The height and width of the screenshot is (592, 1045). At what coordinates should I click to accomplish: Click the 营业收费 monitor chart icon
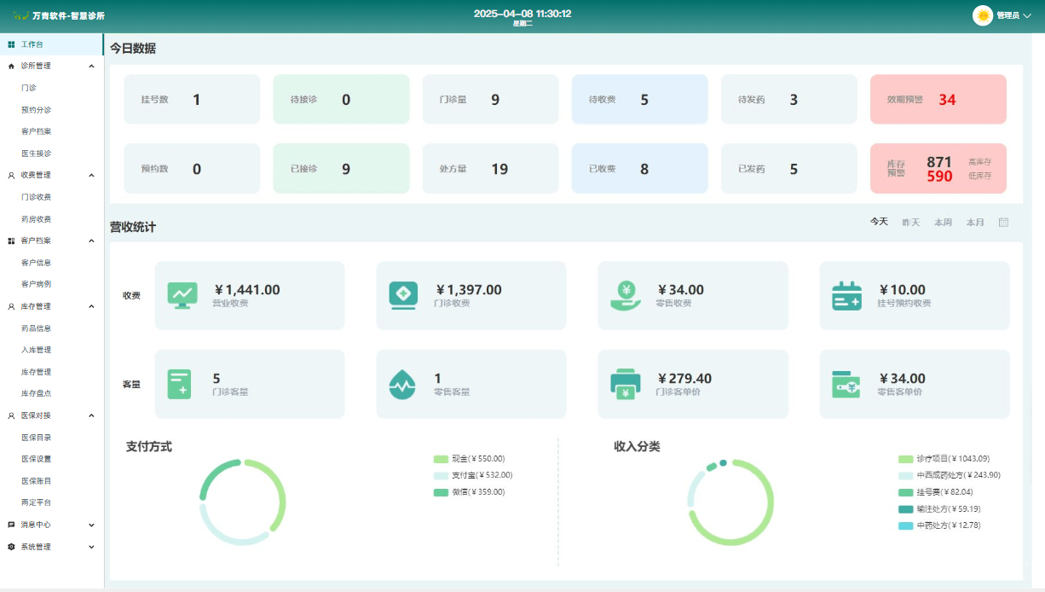tap(183, 295)
